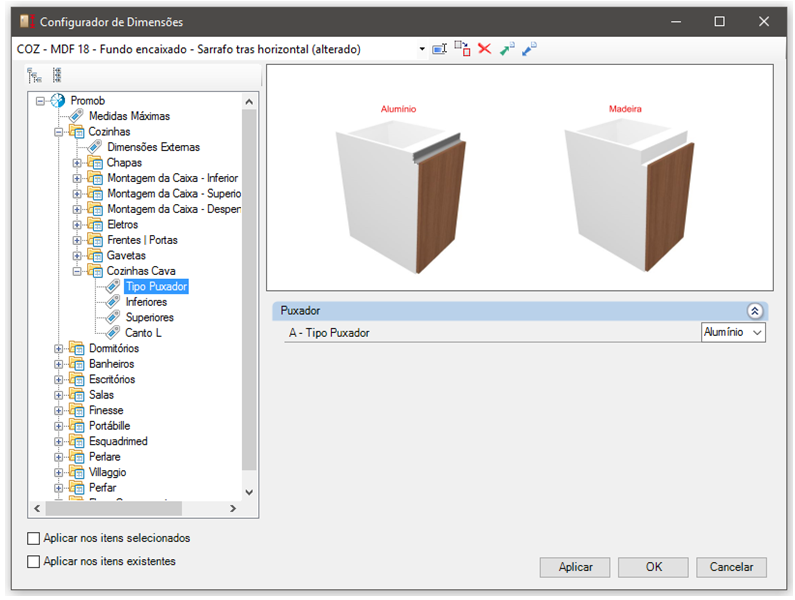Collapse the Cozinhas tree node
The width and height of the screenshot is (795, 600).
pyautogui.click(x=59, y=132)
